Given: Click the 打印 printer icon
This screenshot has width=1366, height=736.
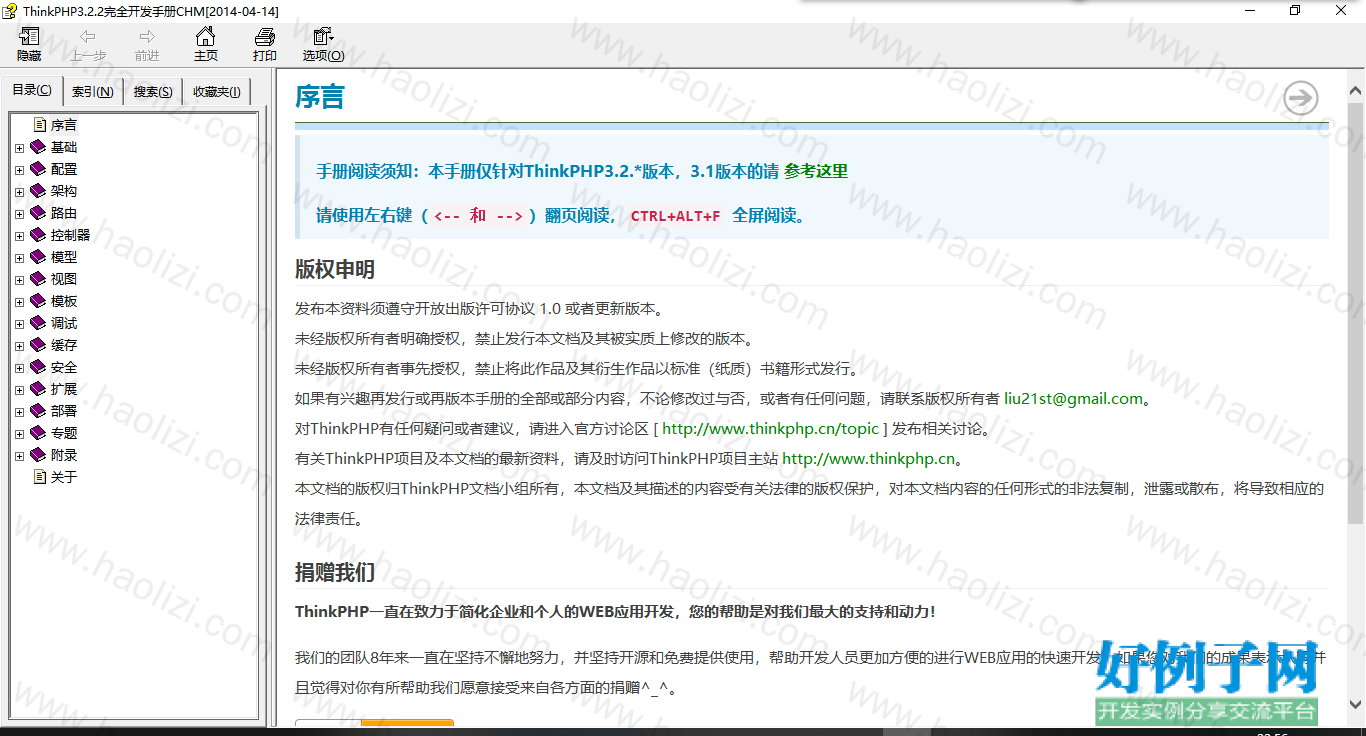Looking at the screenshot, I should pos(265,37).
